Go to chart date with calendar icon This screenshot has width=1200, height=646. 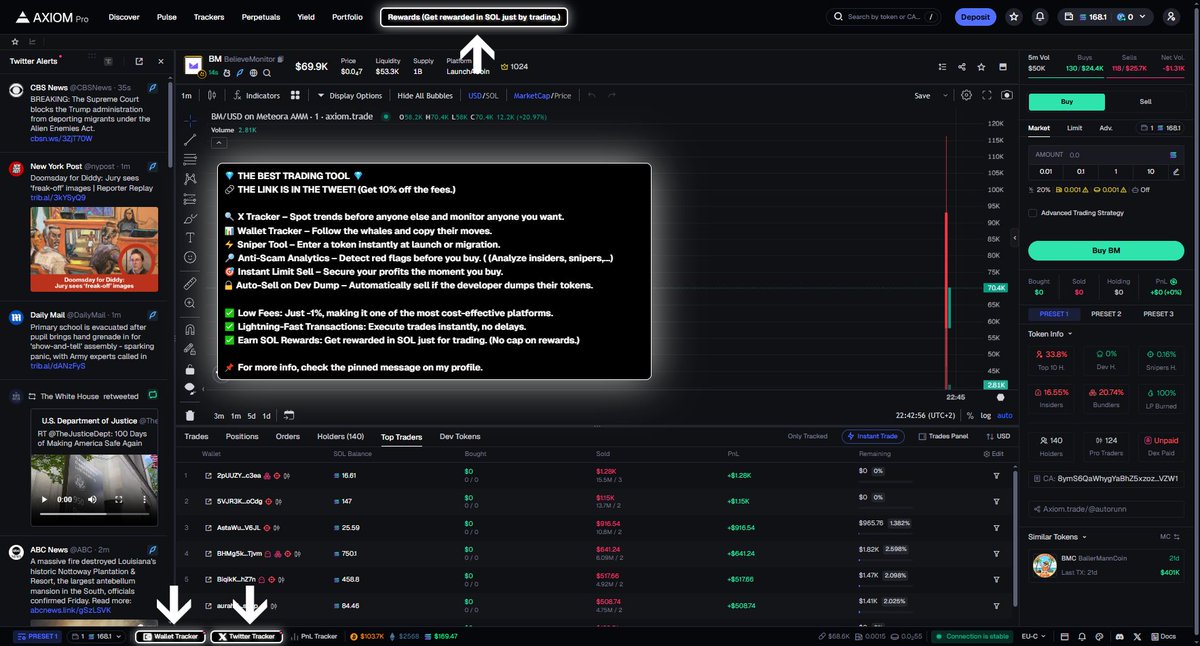point(288,415)
